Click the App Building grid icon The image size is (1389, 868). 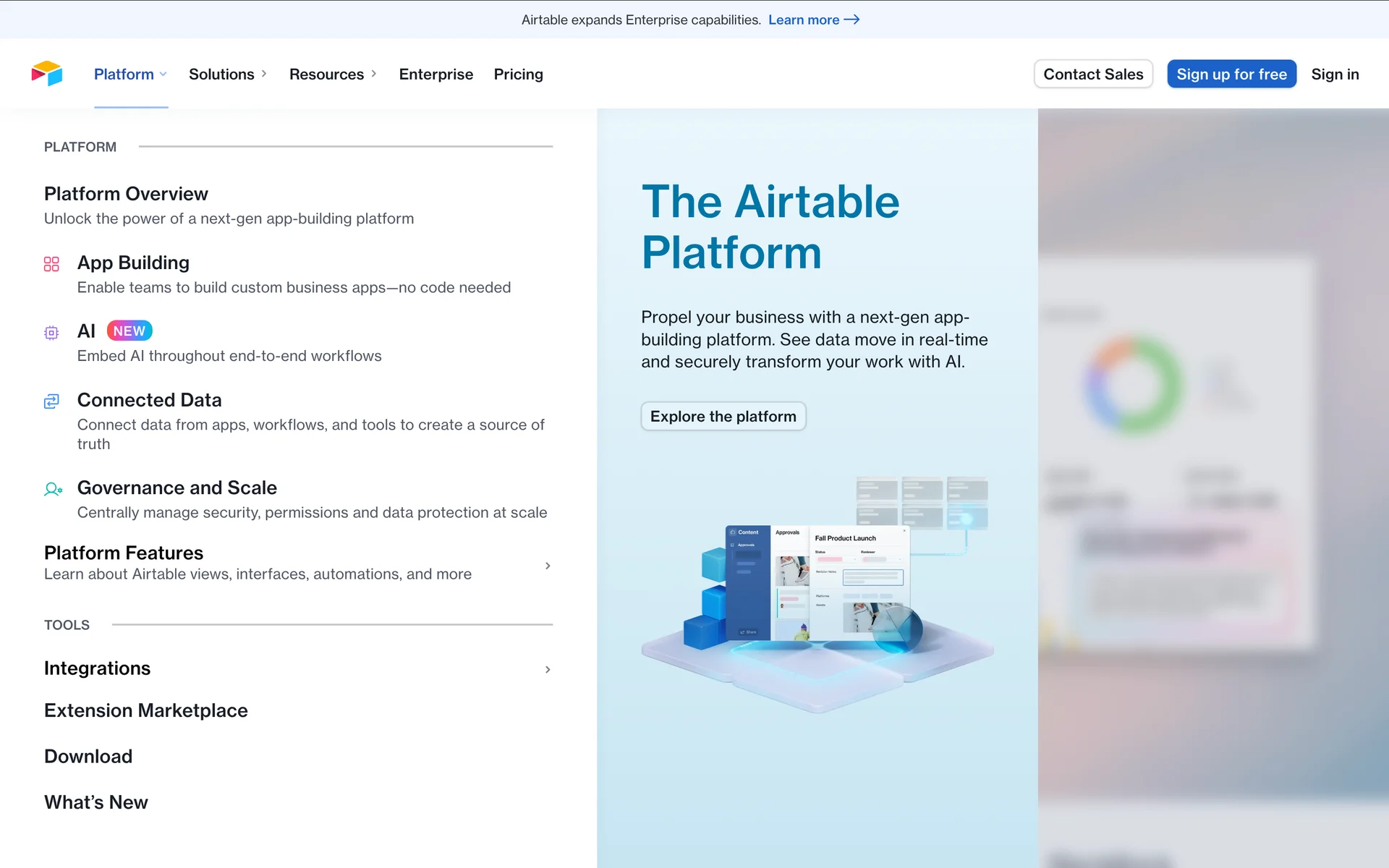point(51,264)
